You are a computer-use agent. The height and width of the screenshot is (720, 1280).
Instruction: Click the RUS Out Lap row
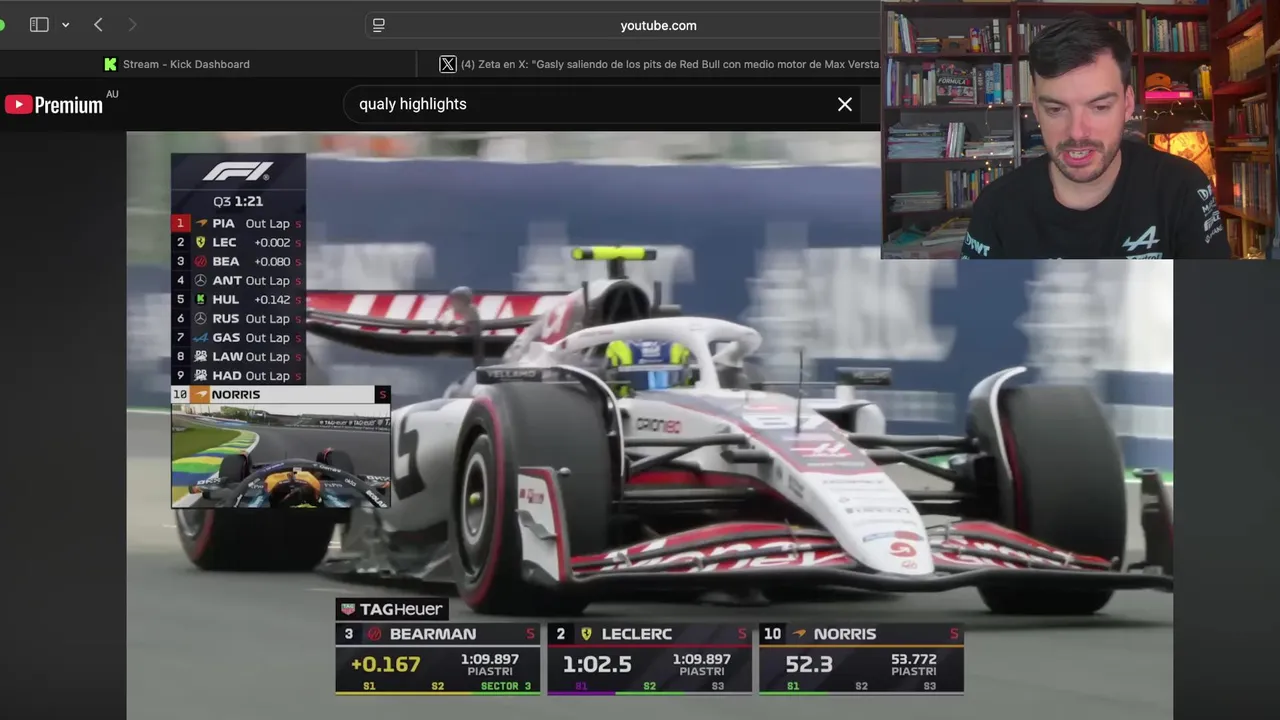coord(238,319)
